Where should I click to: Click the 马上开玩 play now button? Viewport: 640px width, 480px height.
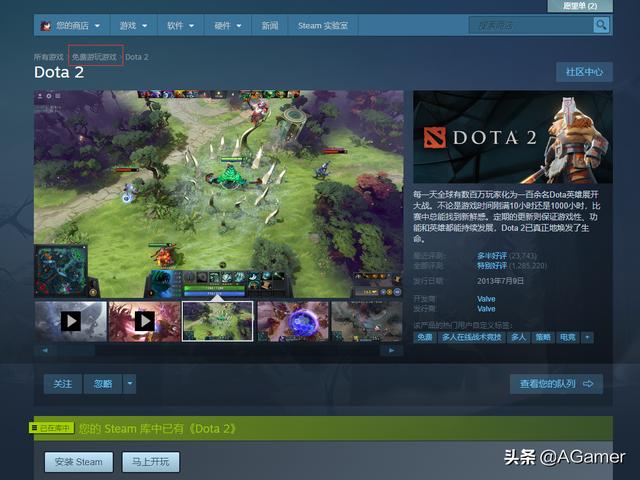(x=151, y=462)
